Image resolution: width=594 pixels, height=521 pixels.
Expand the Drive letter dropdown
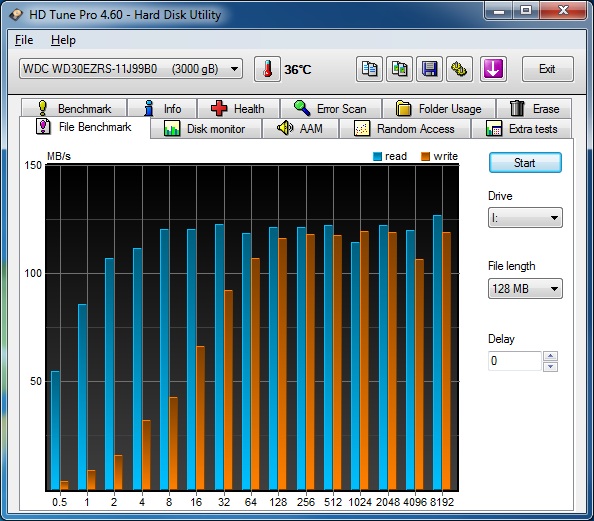[x=525, y=218]
